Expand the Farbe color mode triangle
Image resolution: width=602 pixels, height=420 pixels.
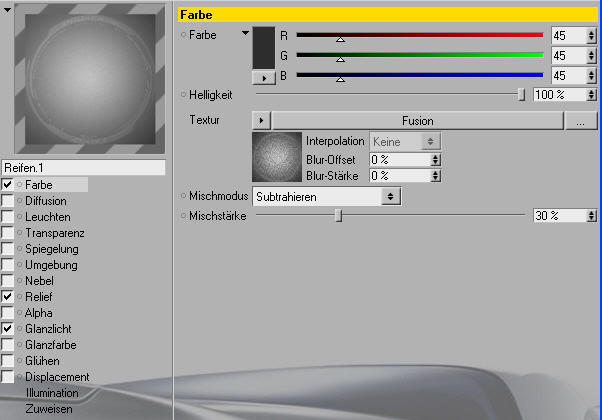[x=245, y=33]
